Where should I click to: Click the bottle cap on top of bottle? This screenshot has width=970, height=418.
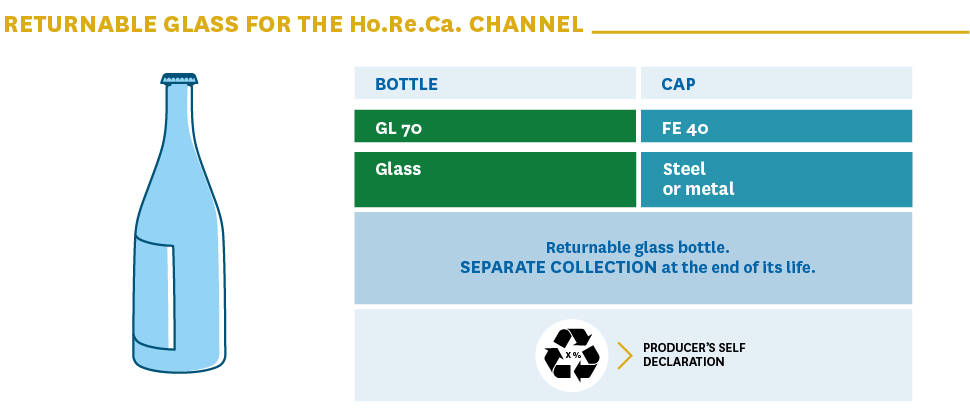179,79
